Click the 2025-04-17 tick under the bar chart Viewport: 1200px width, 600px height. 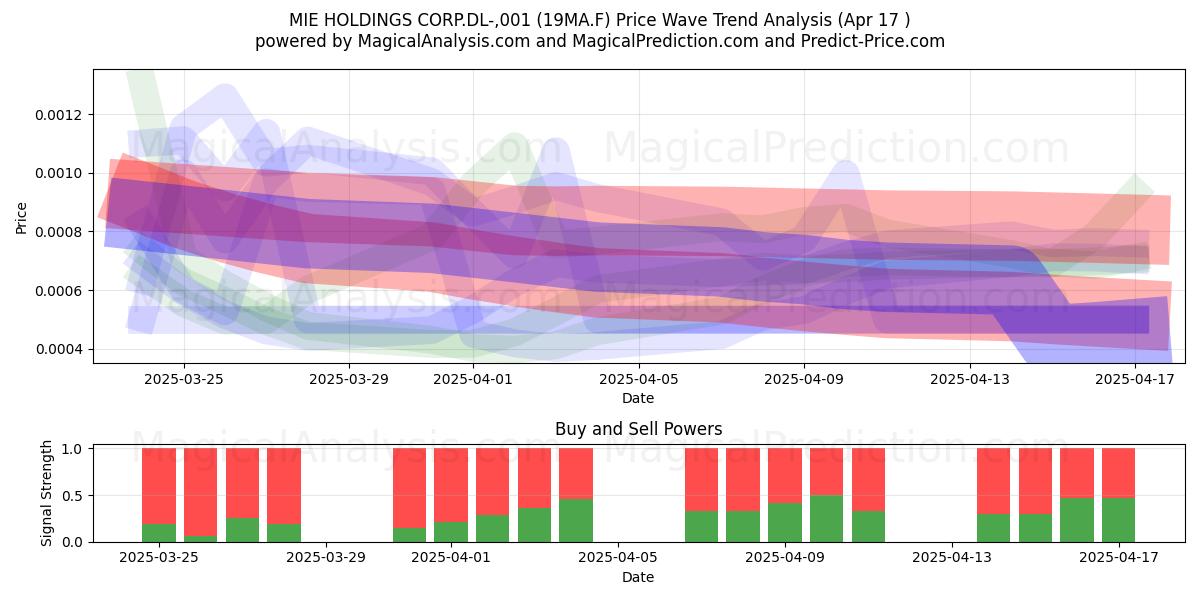[1119, 558]
